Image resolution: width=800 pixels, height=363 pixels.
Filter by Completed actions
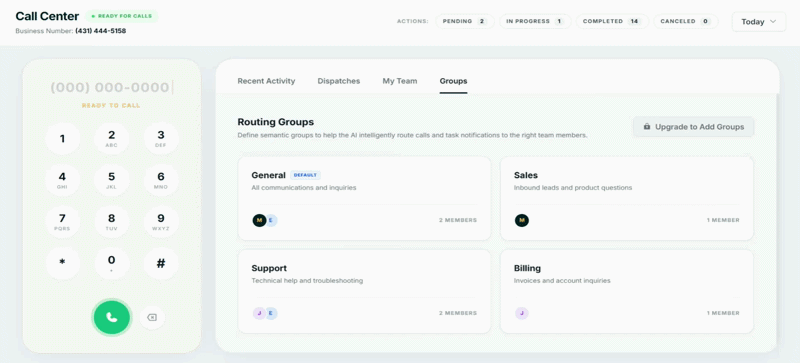(x=612, y=21)
